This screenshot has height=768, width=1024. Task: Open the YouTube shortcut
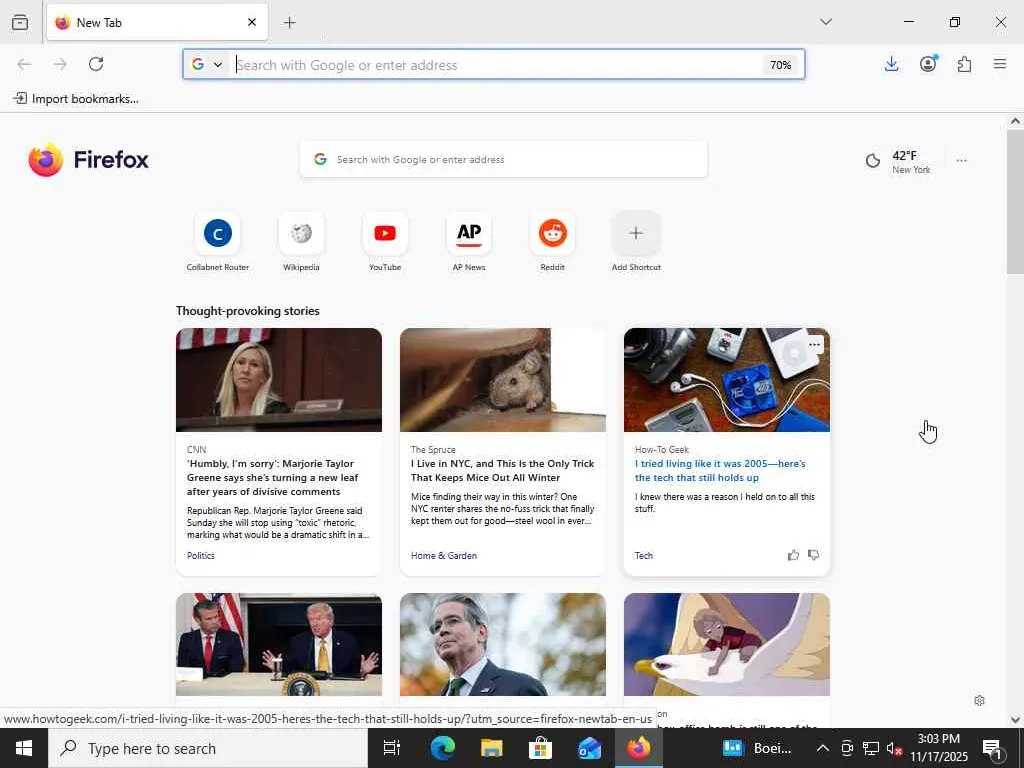385,241
